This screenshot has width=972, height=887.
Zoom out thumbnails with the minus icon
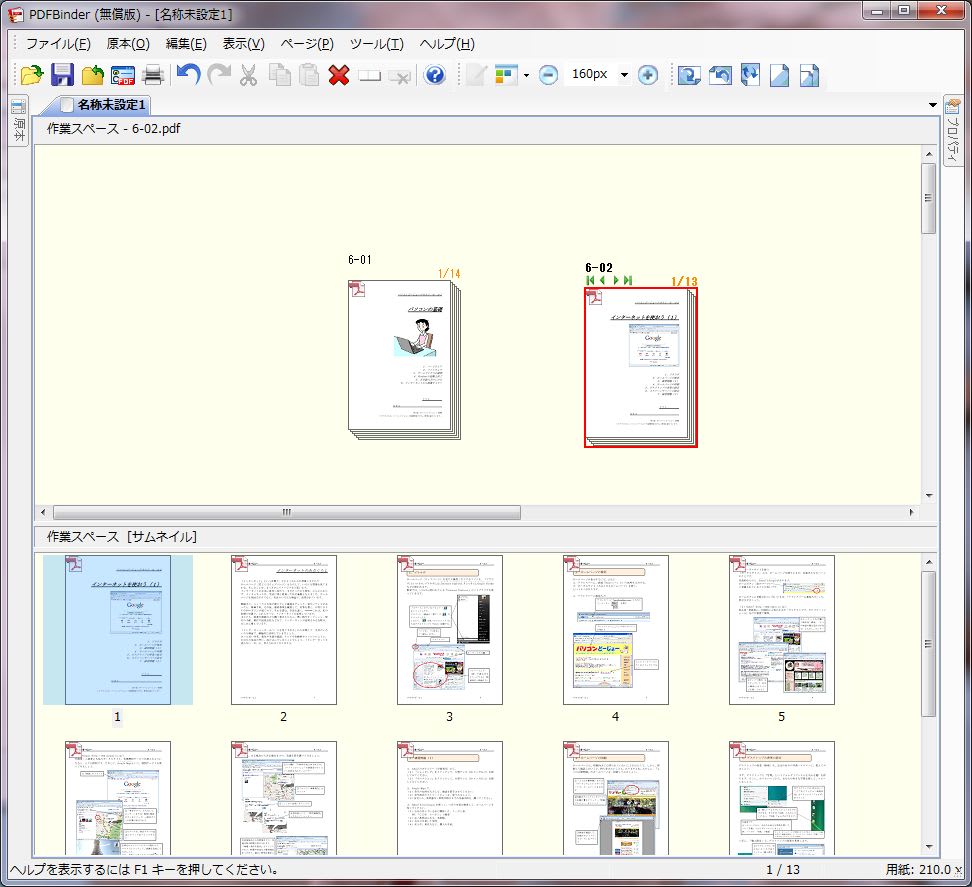[548, 75]
